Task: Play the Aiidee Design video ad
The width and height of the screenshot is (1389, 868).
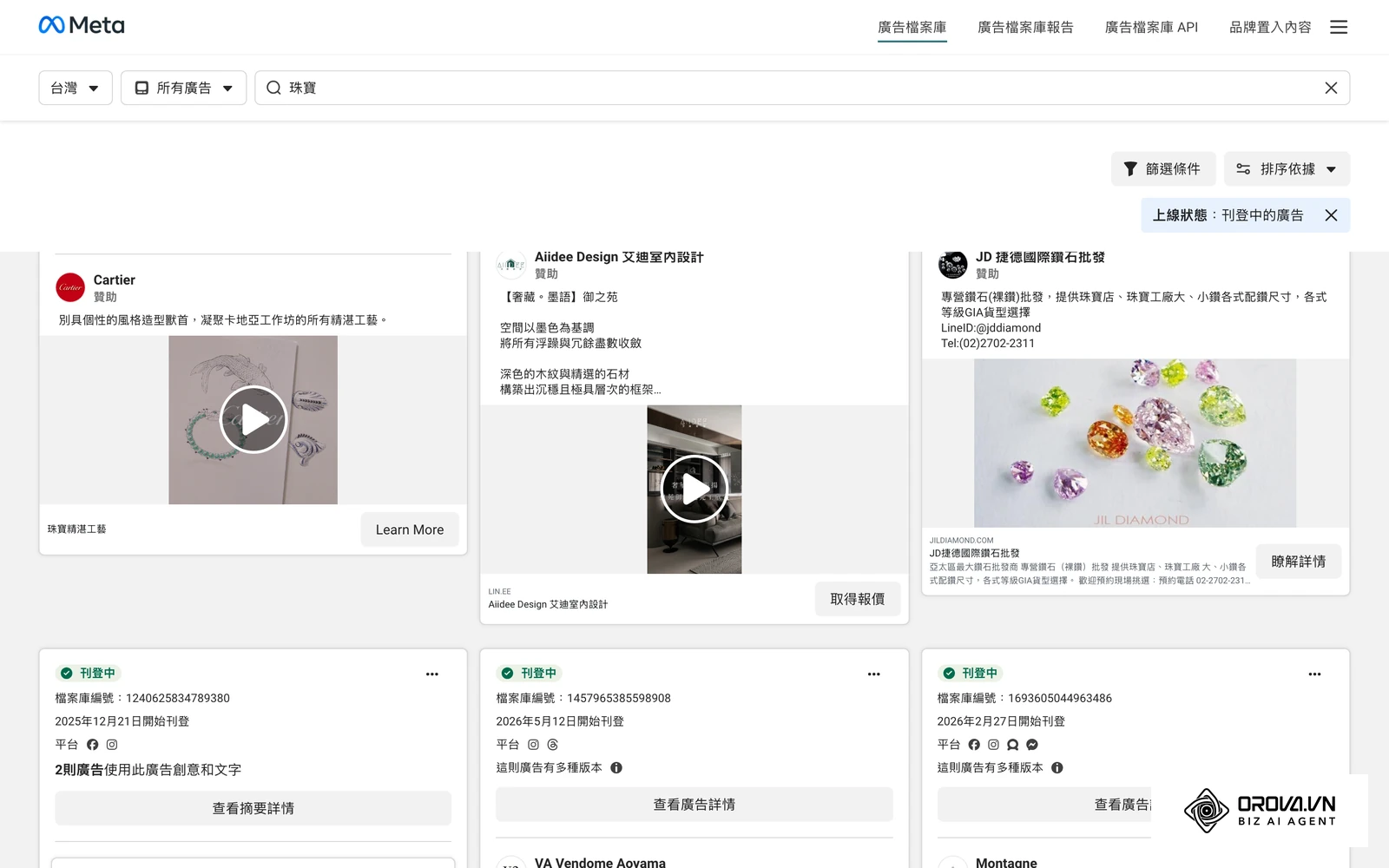Action: click(694, 490)
